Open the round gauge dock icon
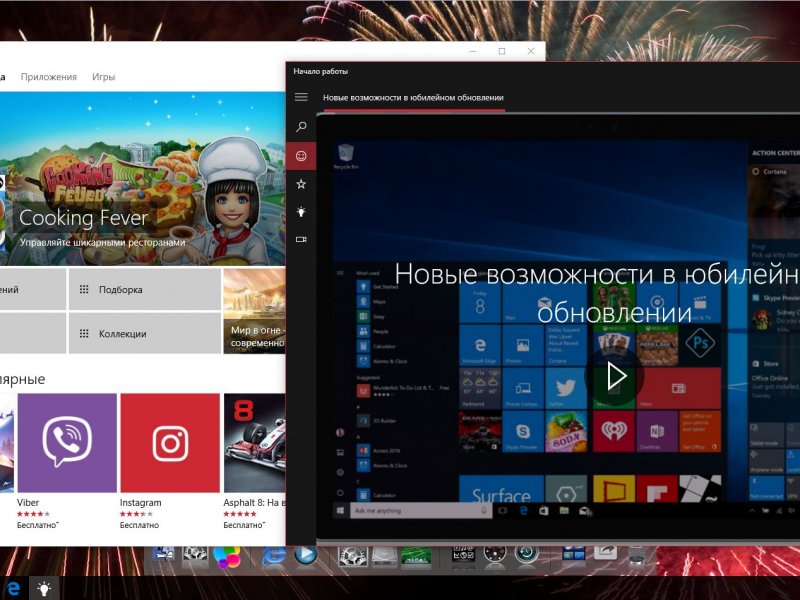Image resolution: width=800 pixels, height=600 pixels. tap(494, 555)
